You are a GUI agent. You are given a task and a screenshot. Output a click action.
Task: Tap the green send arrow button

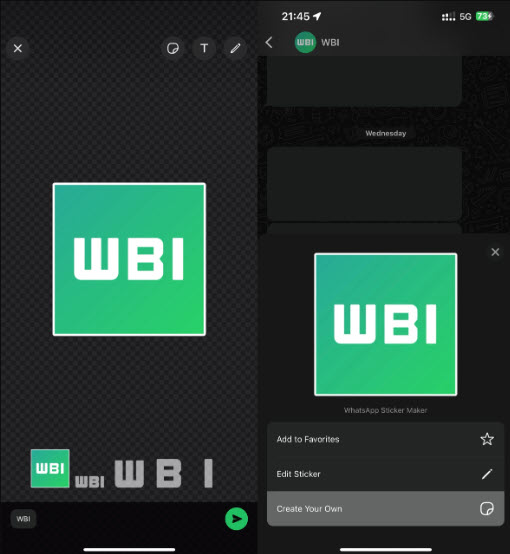click(x=236, y=519)
